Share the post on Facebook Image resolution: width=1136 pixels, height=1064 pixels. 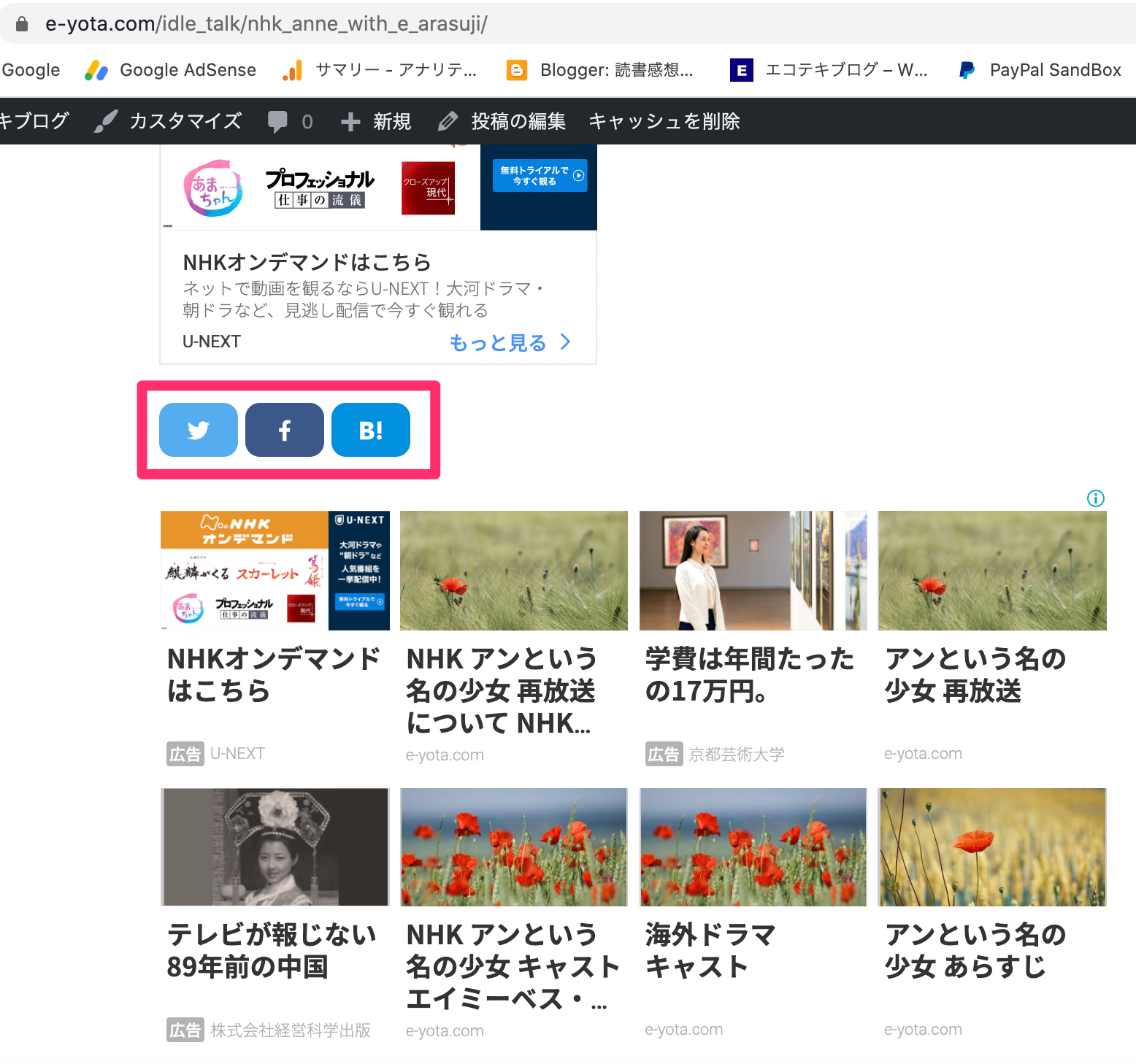pyautogui.click(x=285, y=430)
